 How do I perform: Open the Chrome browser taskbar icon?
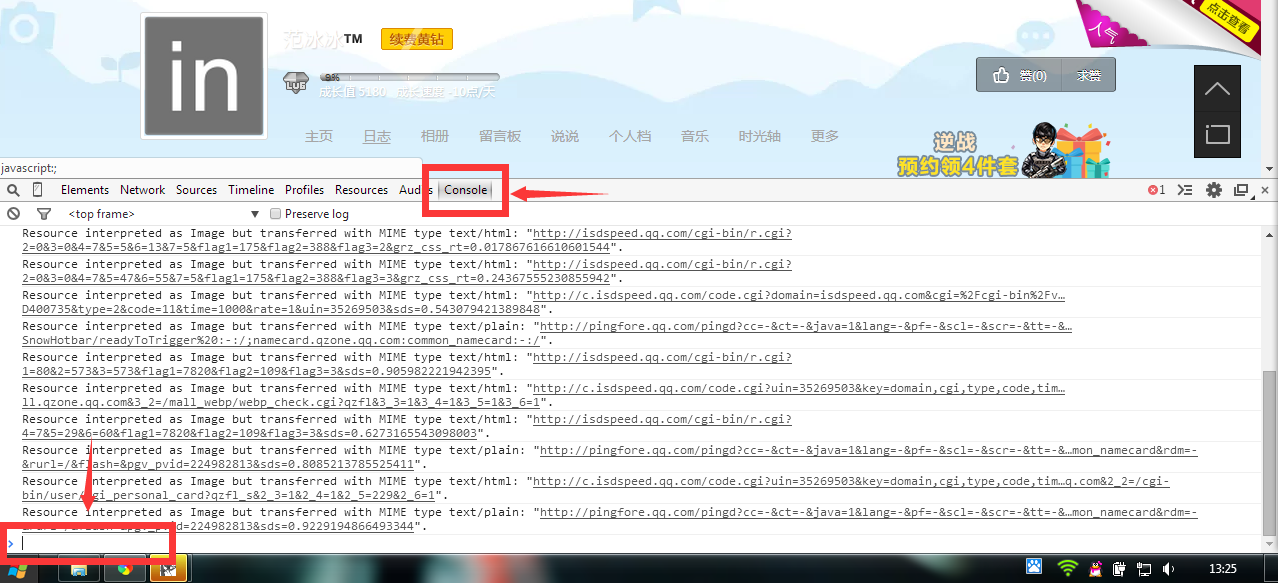click(x=124, y=569)
